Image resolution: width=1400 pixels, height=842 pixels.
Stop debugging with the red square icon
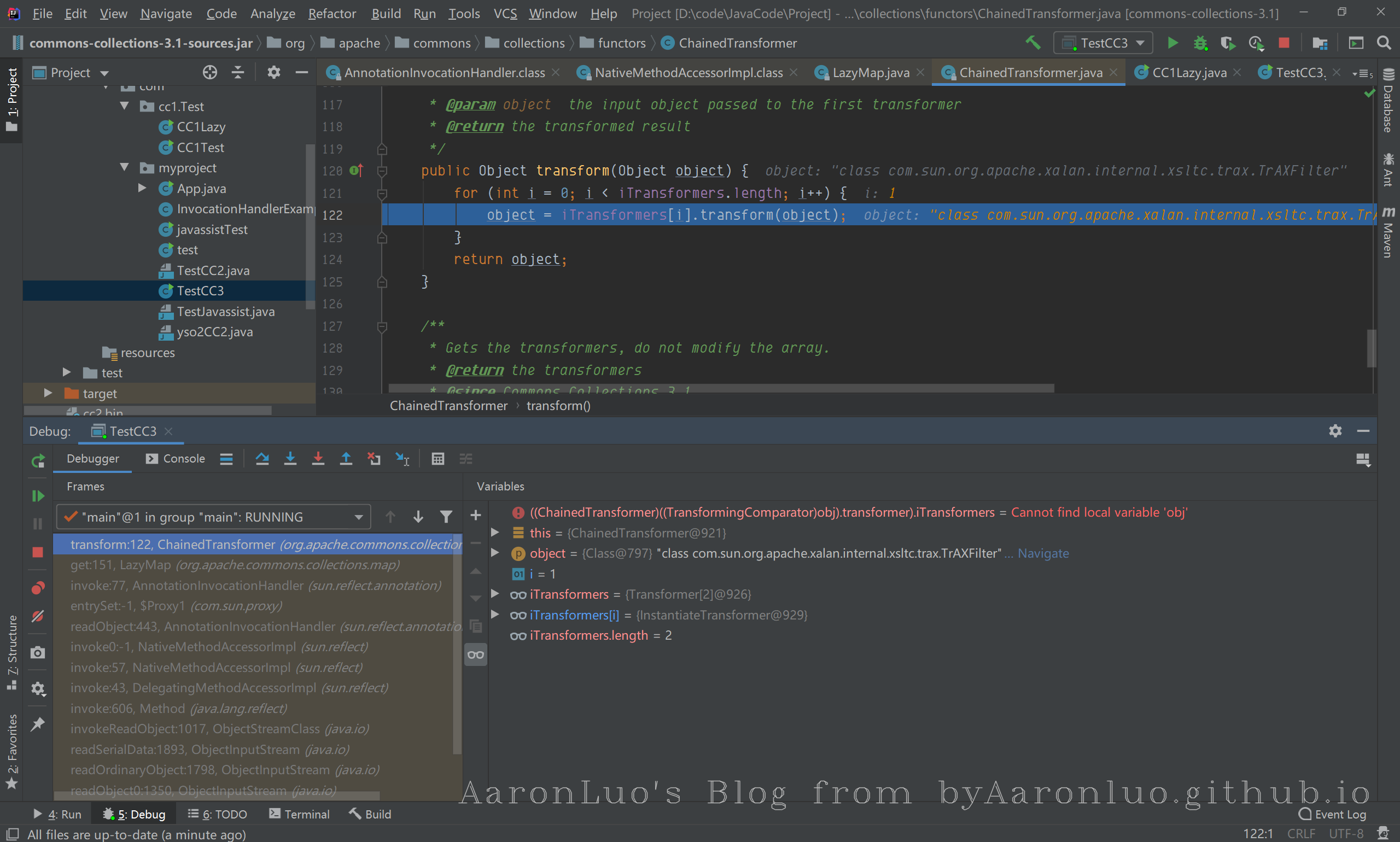pos(38,552)
